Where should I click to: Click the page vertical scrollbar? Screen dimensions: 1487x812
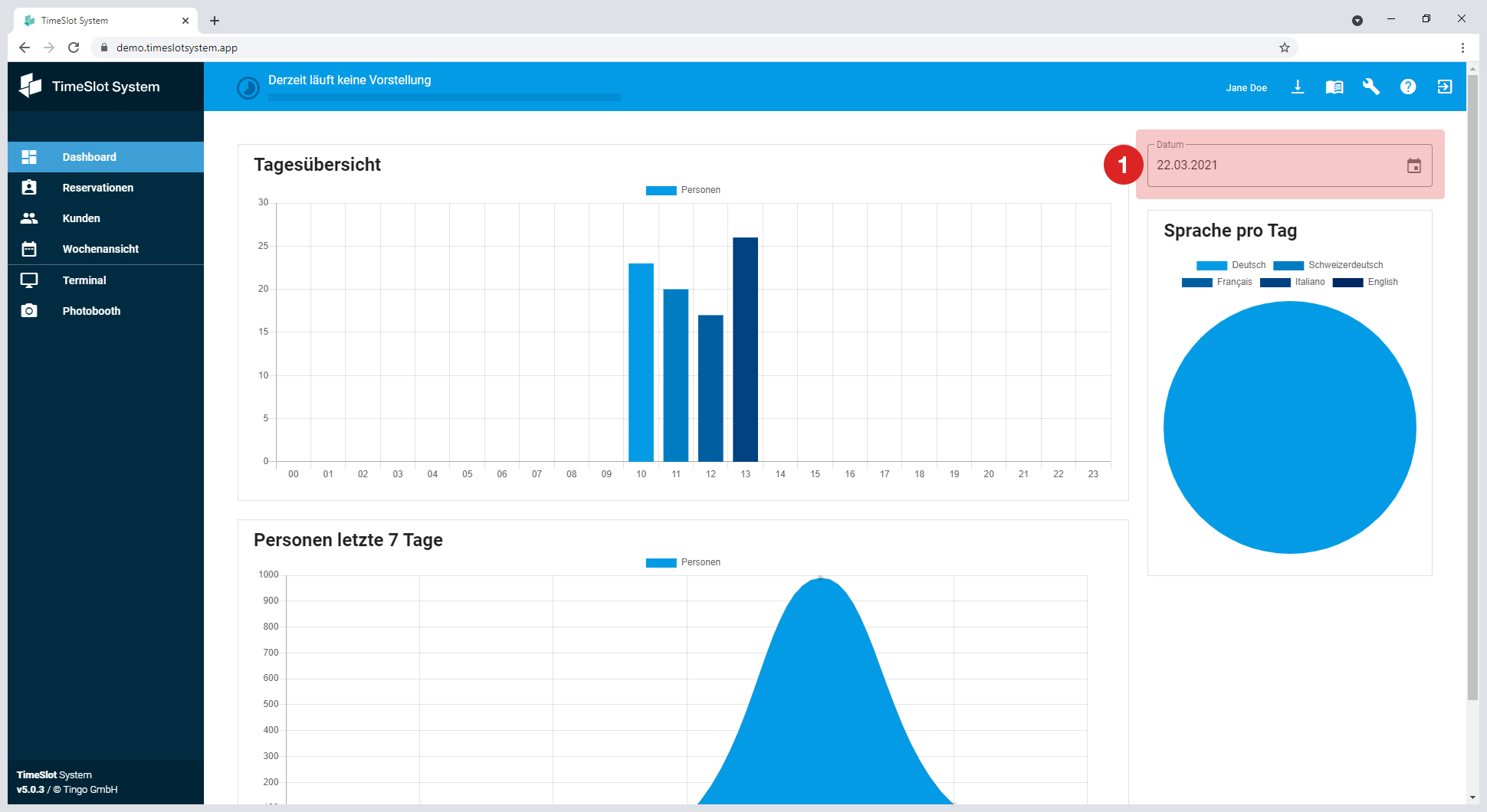click(x=1472, y=387)
